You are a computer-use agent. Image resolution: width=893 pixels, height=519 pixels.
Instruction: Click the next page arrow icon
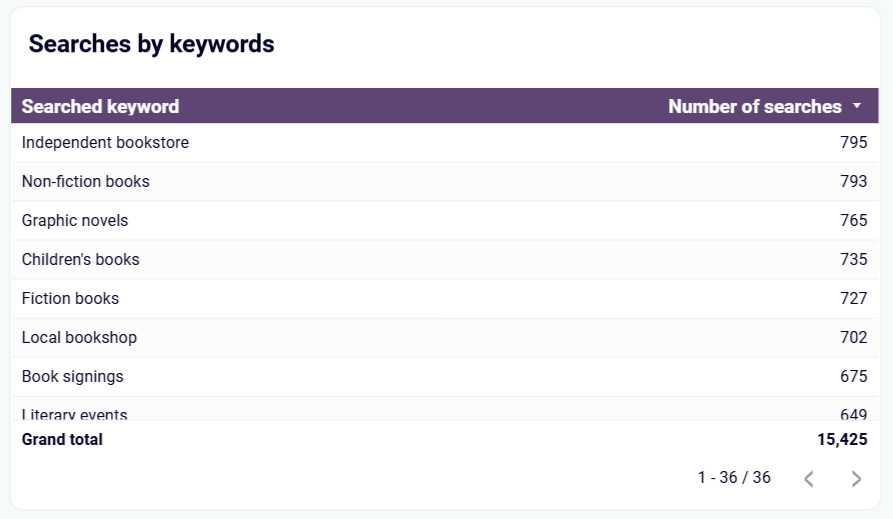tap(856, 479)
